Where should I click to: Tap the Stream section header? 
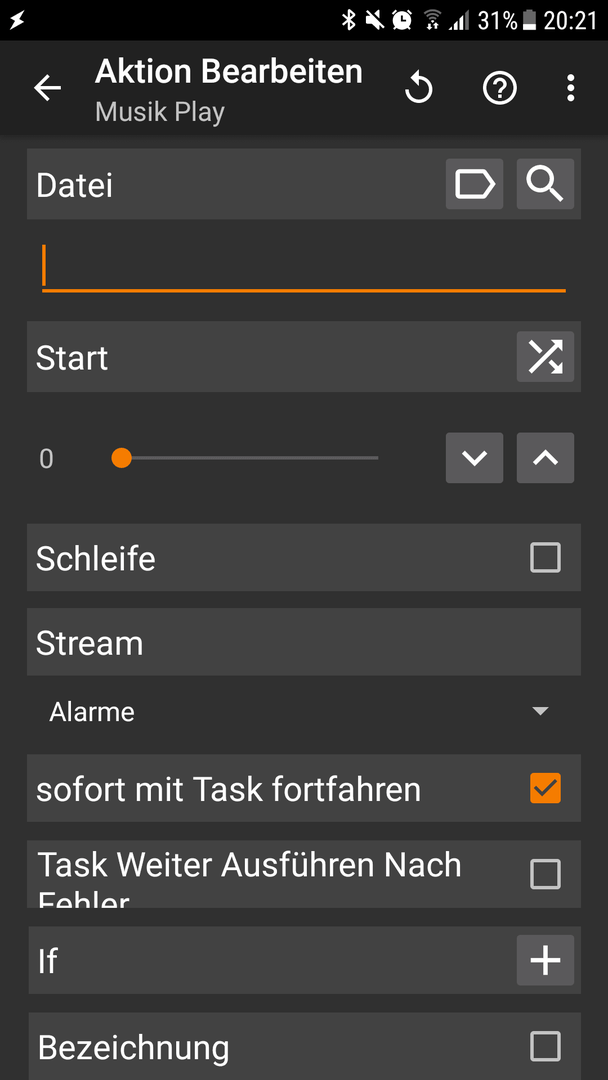(304, 642)
